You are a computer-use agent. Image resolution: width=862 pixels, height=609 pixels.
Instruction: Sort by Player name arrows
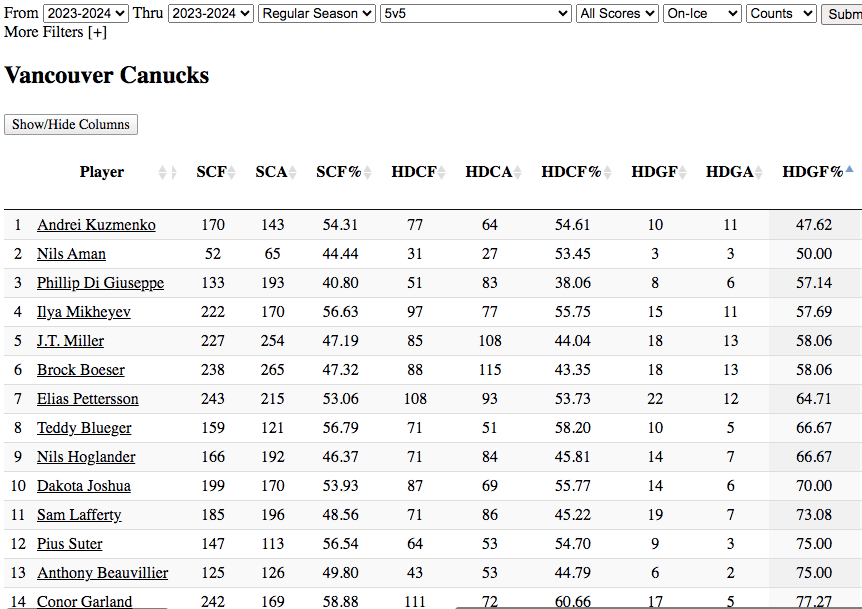click(x=167, y=173)
